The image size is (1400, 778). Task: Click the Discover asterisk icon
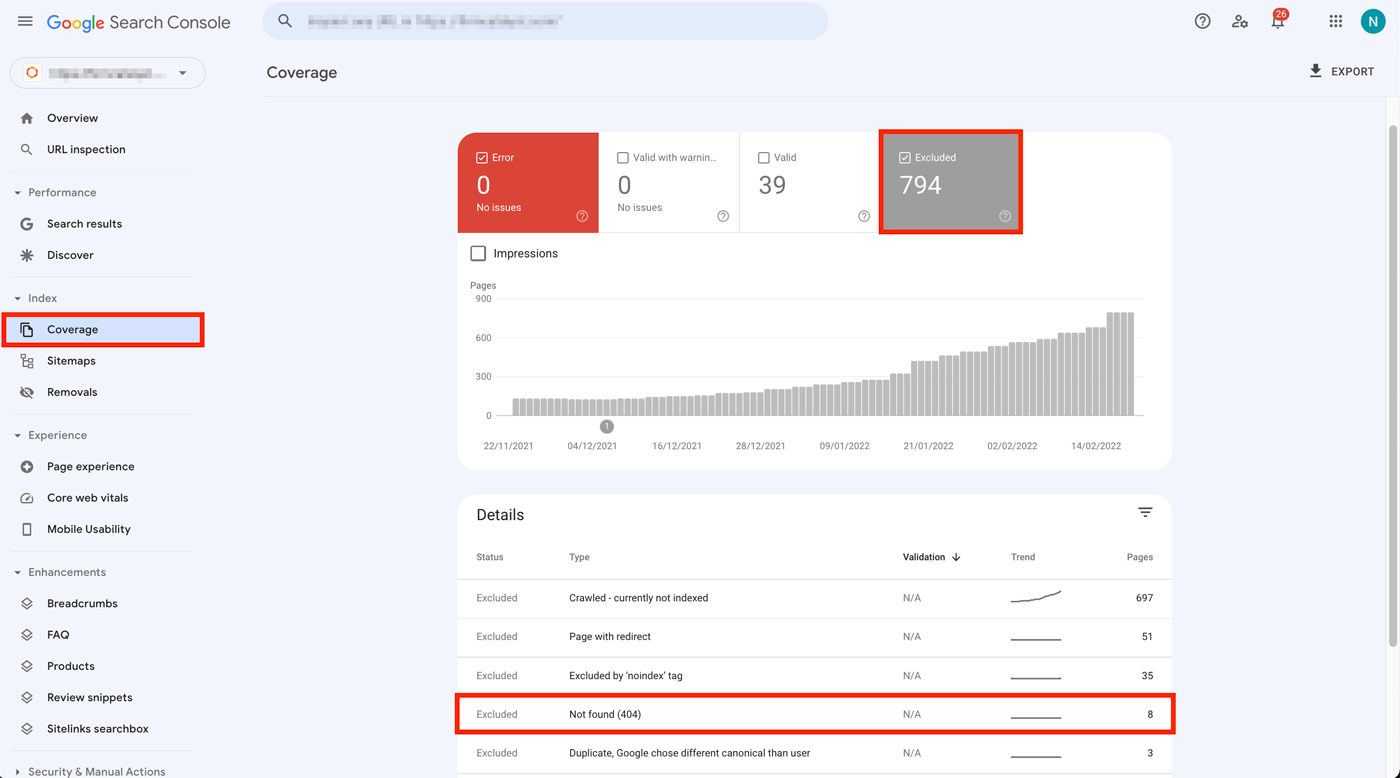click(27, 255)
